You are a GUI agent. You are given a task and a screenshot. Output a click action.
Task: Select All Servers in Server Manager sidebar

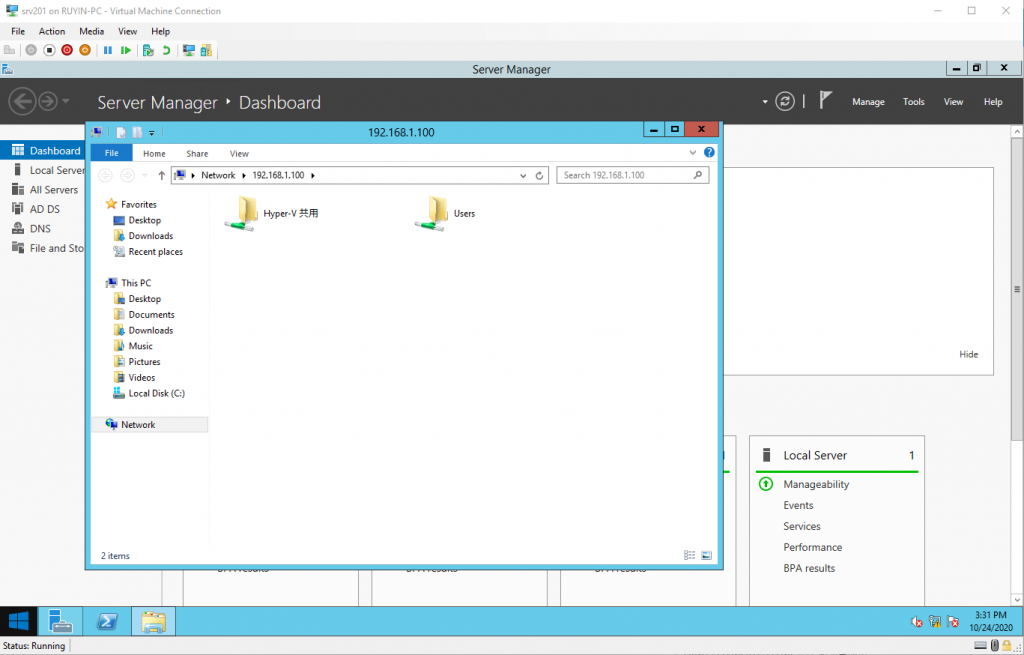click(x=43, y=189)
